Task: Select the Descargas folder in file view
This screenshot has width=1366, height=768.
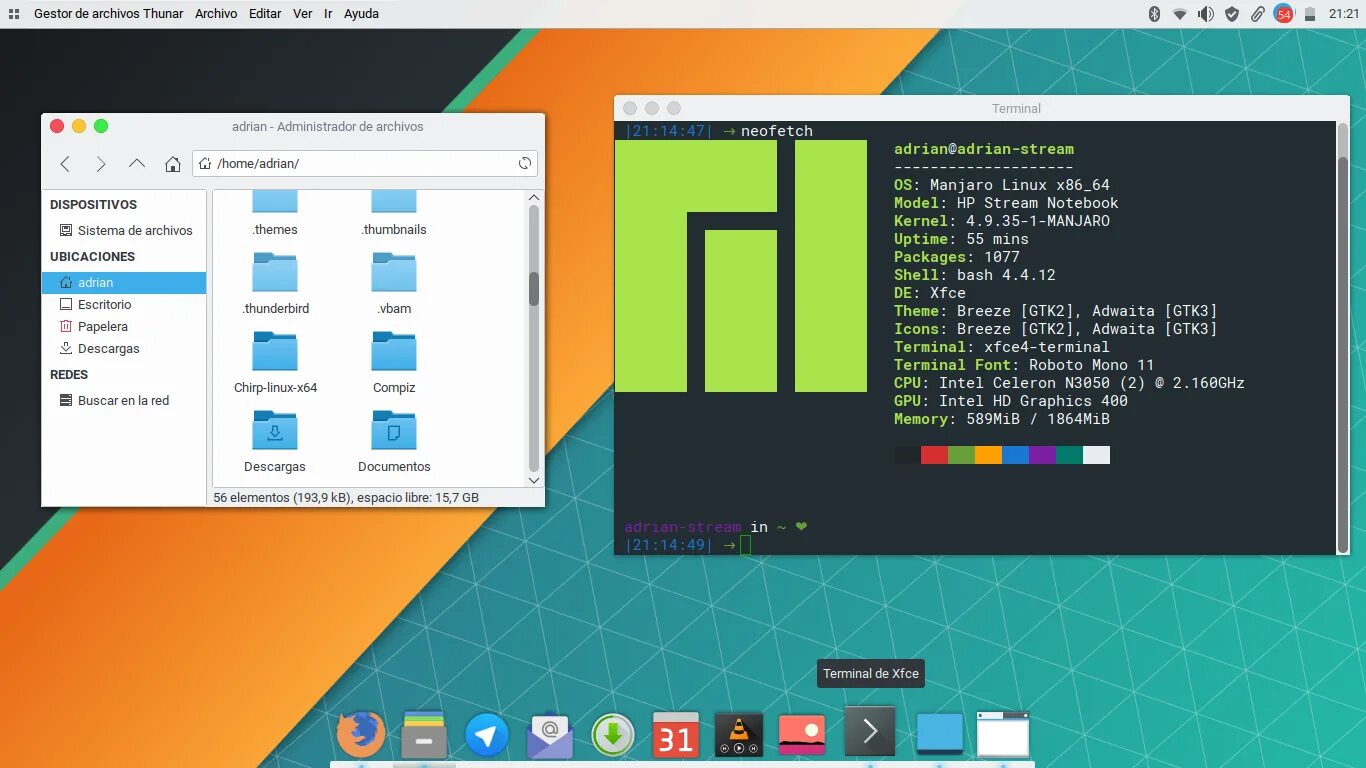Action: [x=275, y=441]
